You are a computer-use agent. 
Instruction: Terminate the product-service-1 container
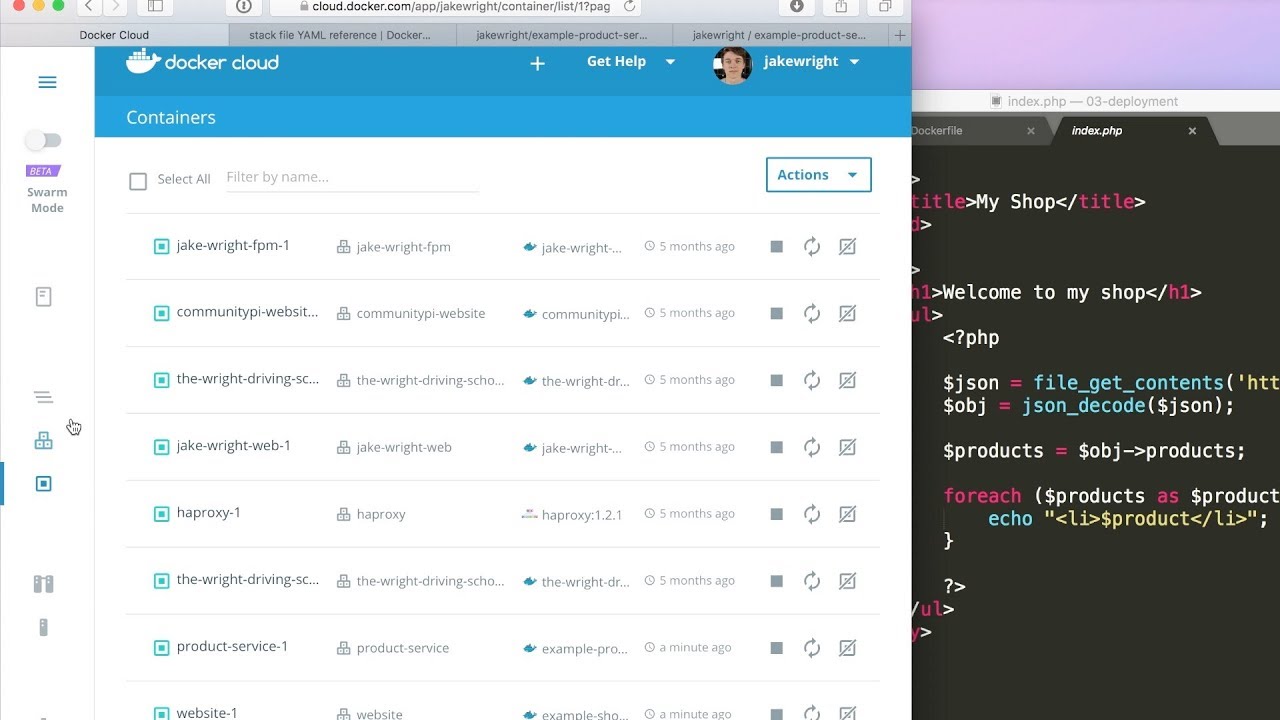click(847, 649)
